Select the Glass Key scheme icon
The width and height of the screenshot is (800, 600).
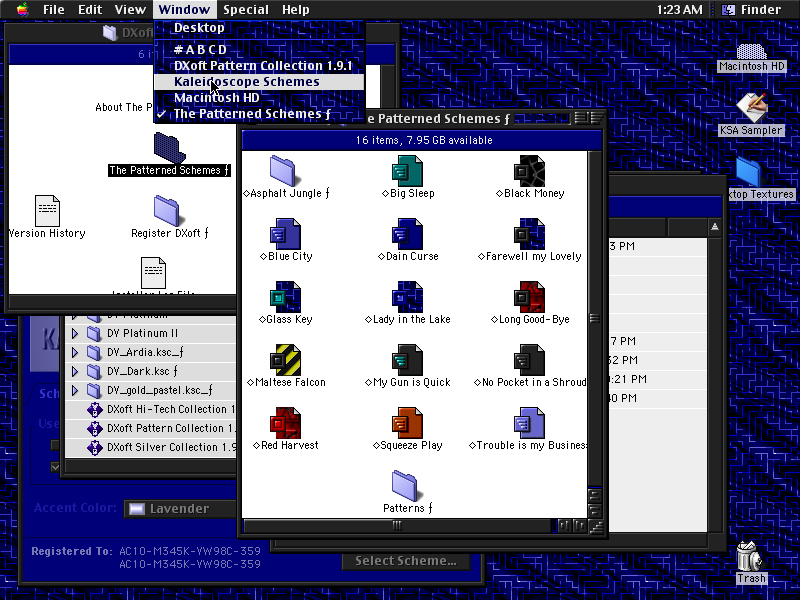[285, 296]
